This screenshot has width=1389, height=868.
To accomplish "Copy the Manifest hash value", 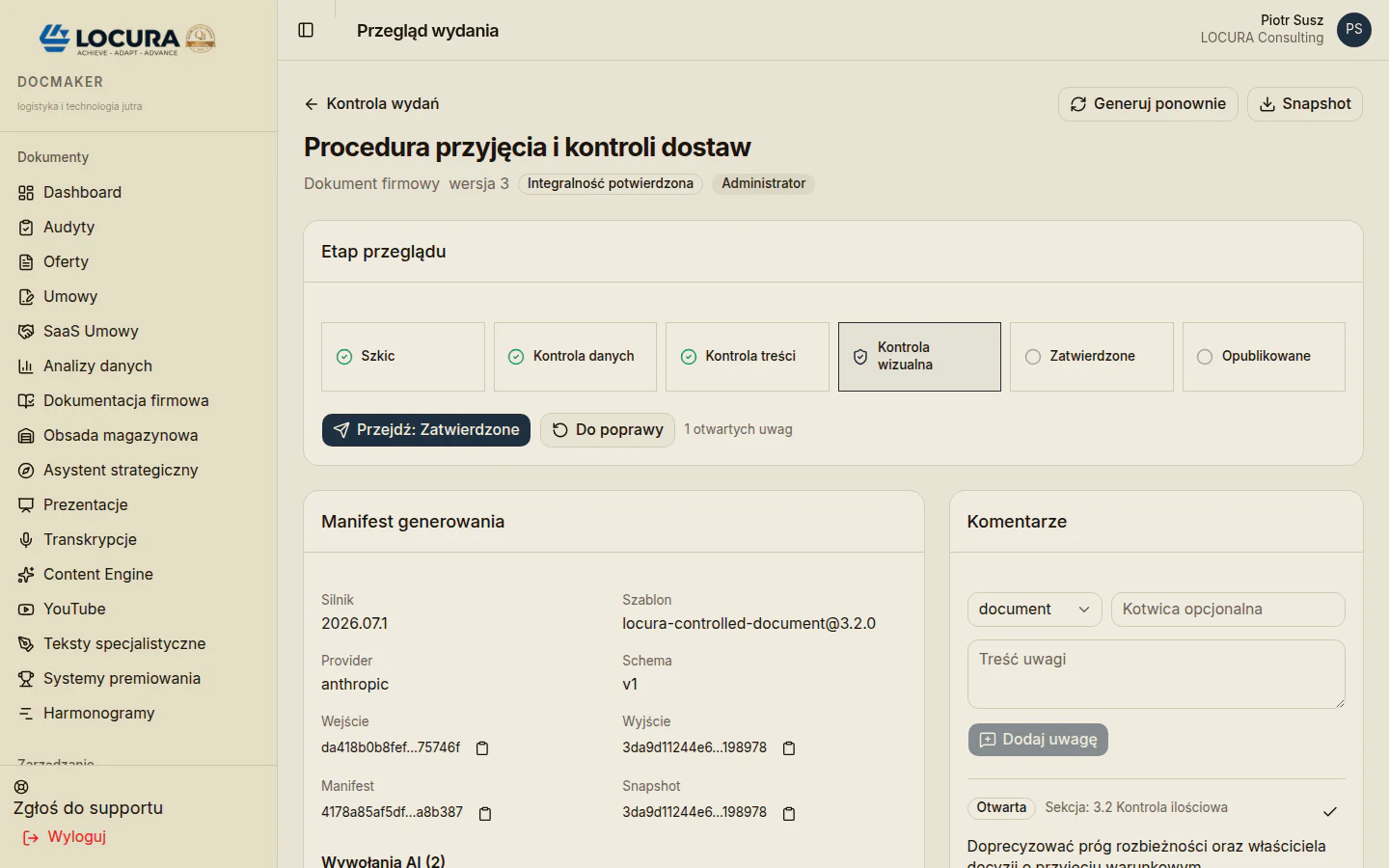I will [x=485, y=813].
